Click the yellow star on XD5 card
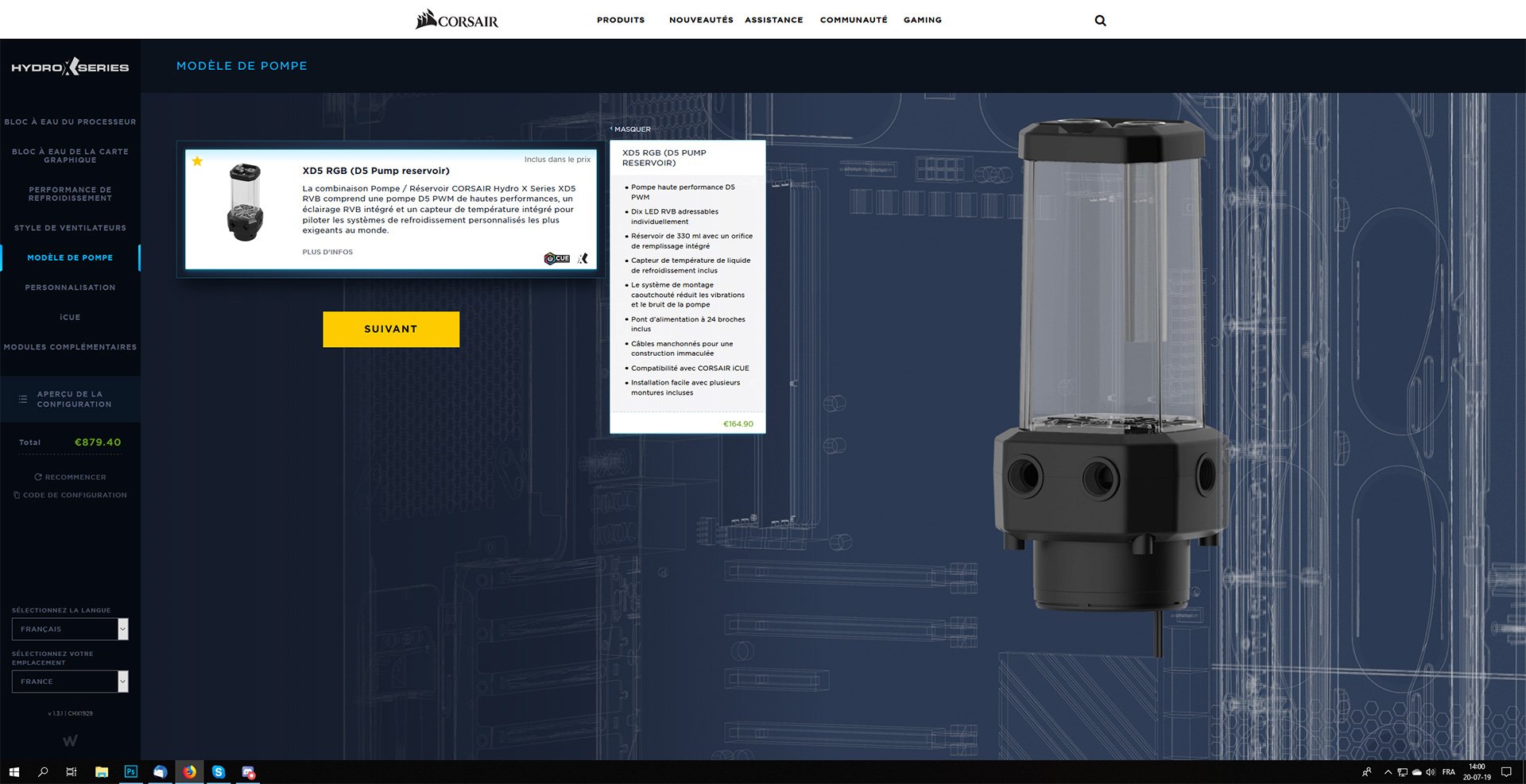 pyautogui.click(x=197, y=161)
